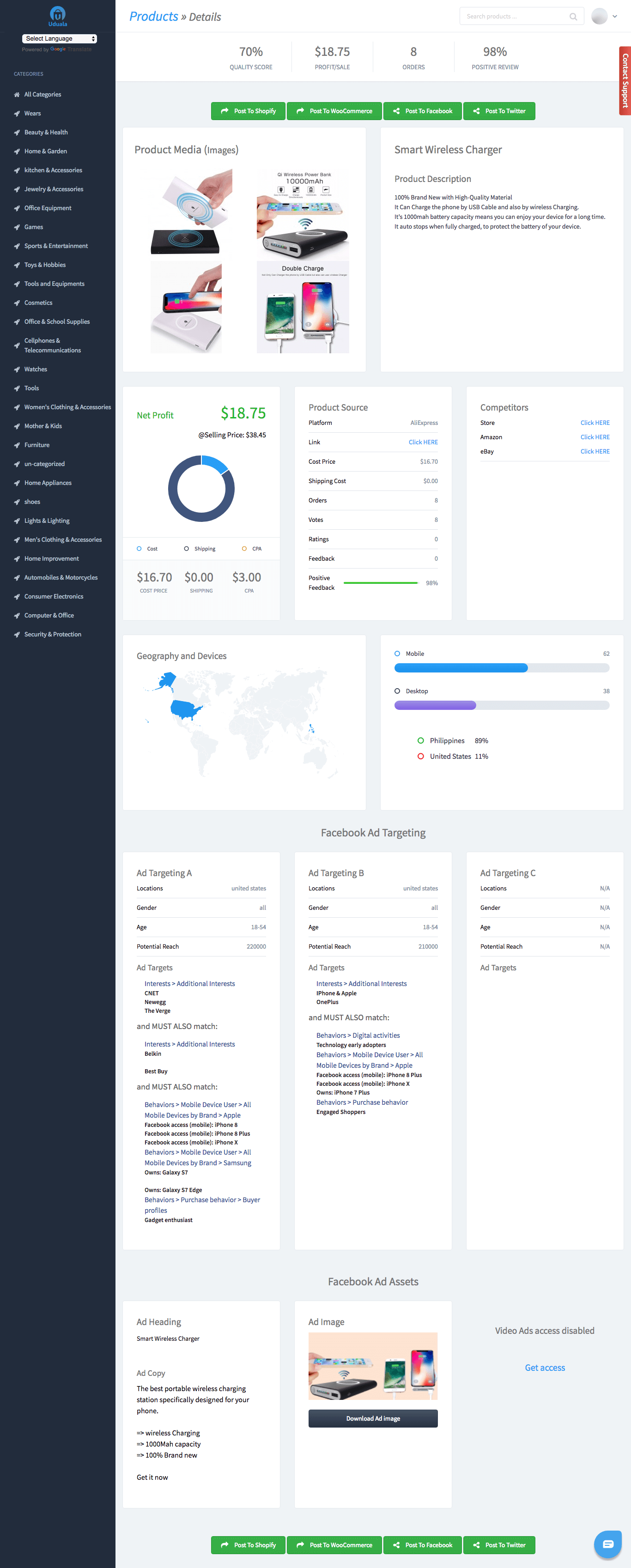This screenshot has width=631, height=1568.
Task: Open Cellphones & Telecommunications category
Action: [52, 345]
